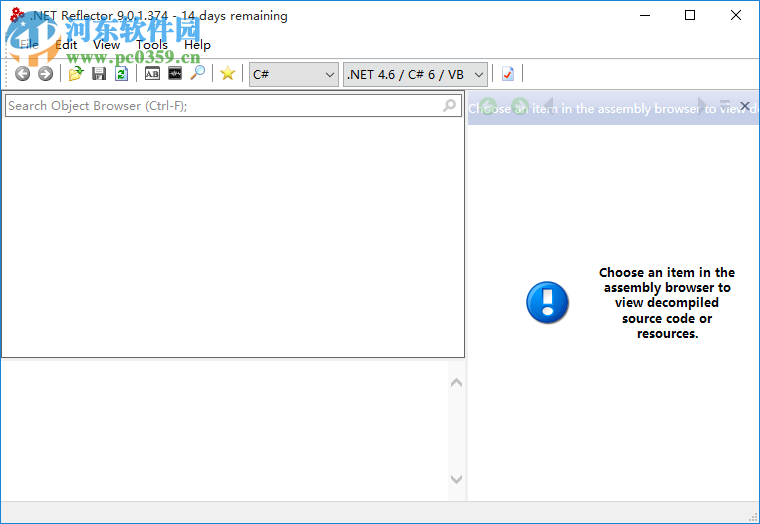This screenshot has height=524, width=760.
Task: Click the magnifier inside the search box
Action: coord(449,105)
